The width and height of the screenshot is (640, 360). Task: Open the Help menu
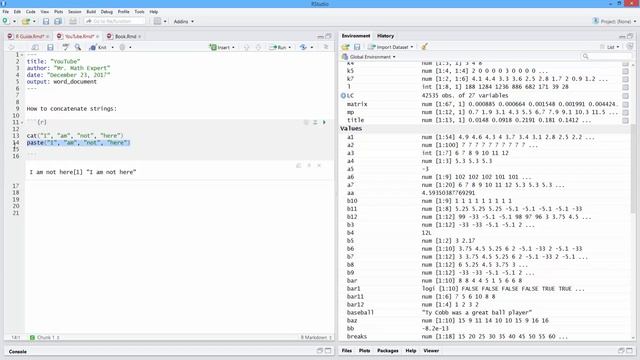[153, 12]
